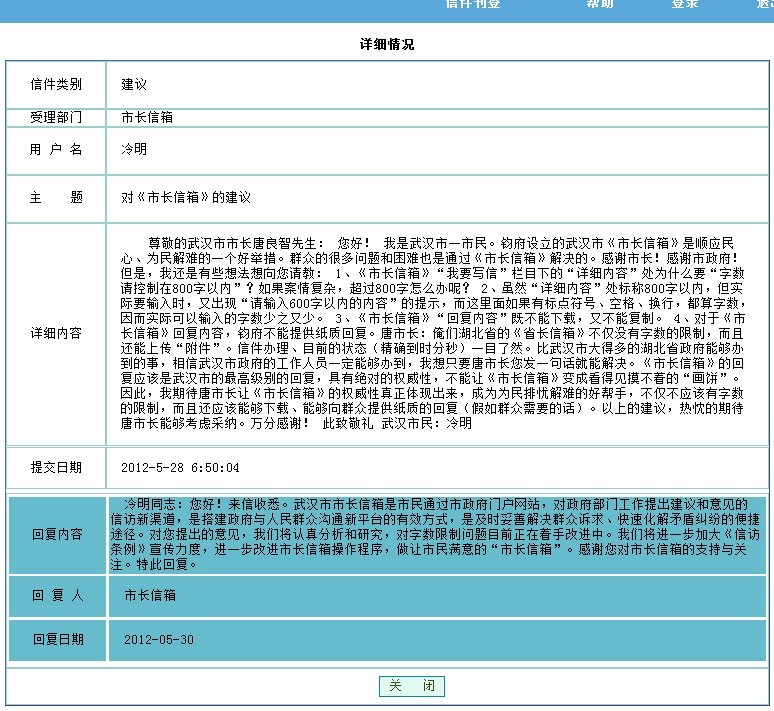Select the username value 冷明
This screenshot has height=711, width=774.
pos(134,149)
